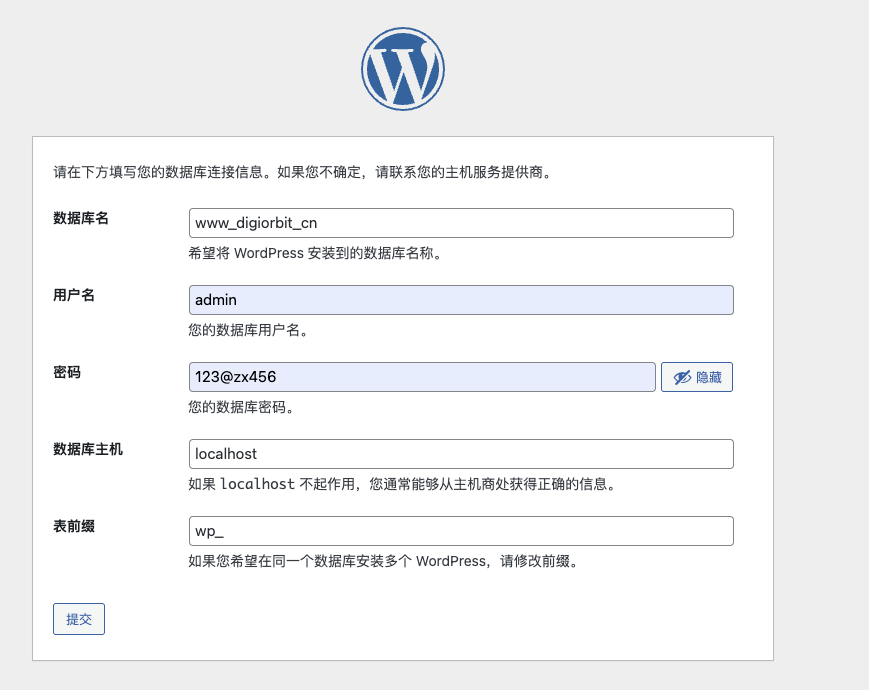Click the hint about 安装多个 WordPress

pyautogui.click(x=384, y=561)
